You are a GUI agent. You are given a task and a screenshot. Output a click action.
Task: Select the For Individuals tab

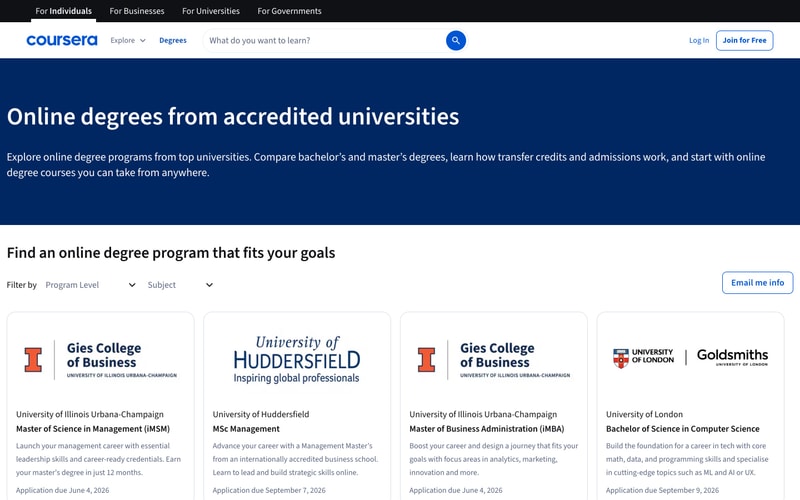click(63, 11)
